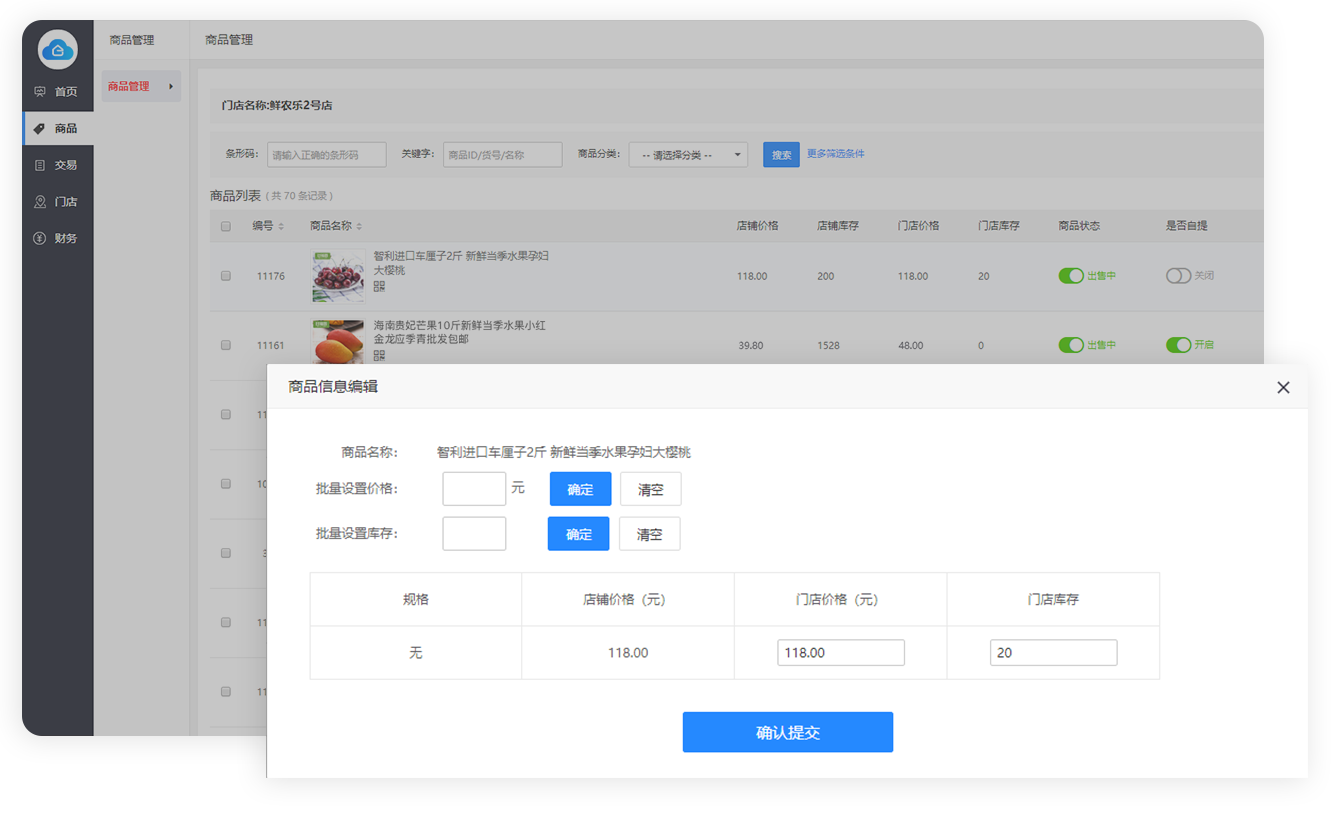
Task: Enable the 关闭 self-pickup toggle for 11176
Action: point(1178,276)
